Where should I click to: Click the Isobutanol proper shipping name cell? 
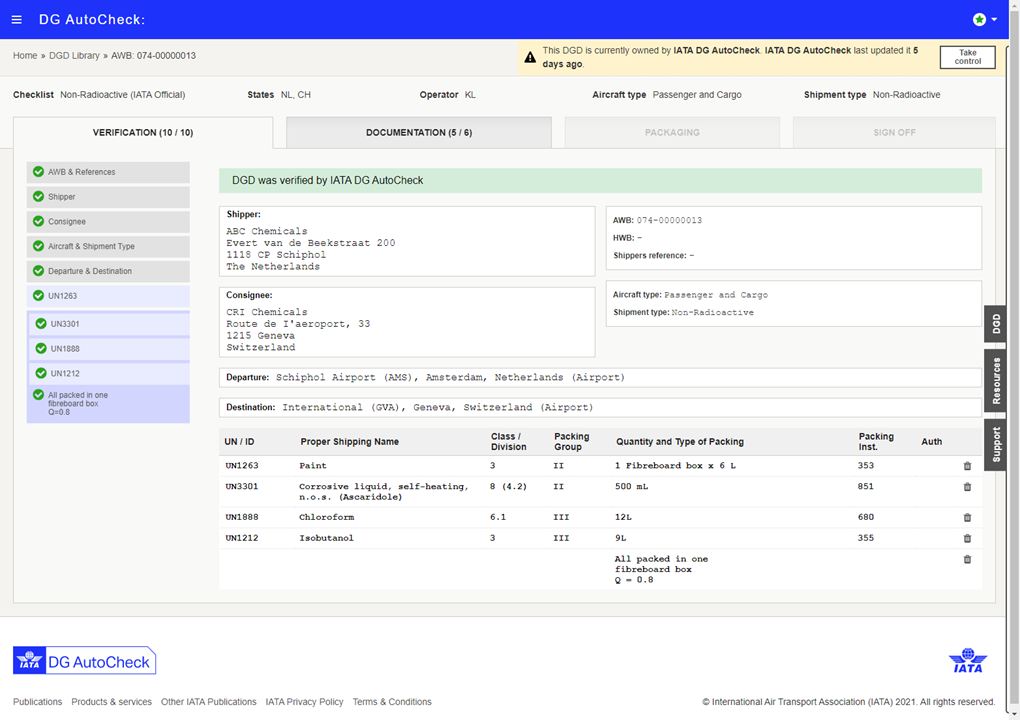coord(327,538)
